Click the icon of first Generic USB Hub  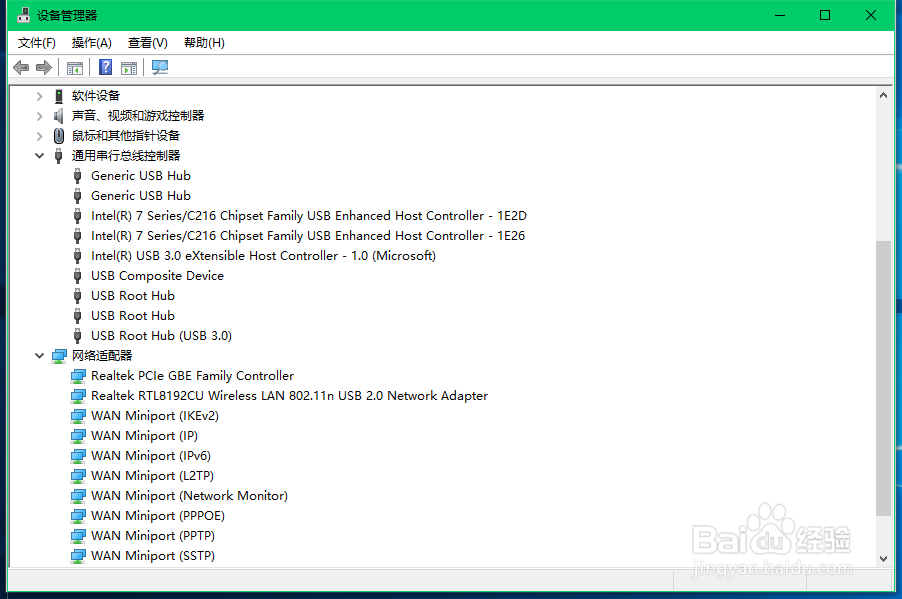tap(78, 176)
